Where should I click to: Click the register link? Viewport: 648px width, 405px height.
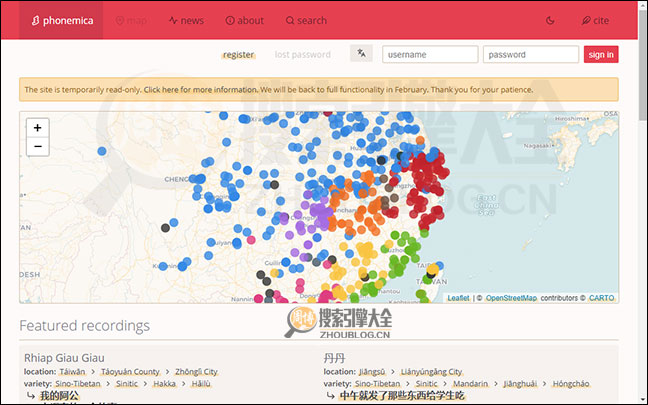[x=238, y=54]
